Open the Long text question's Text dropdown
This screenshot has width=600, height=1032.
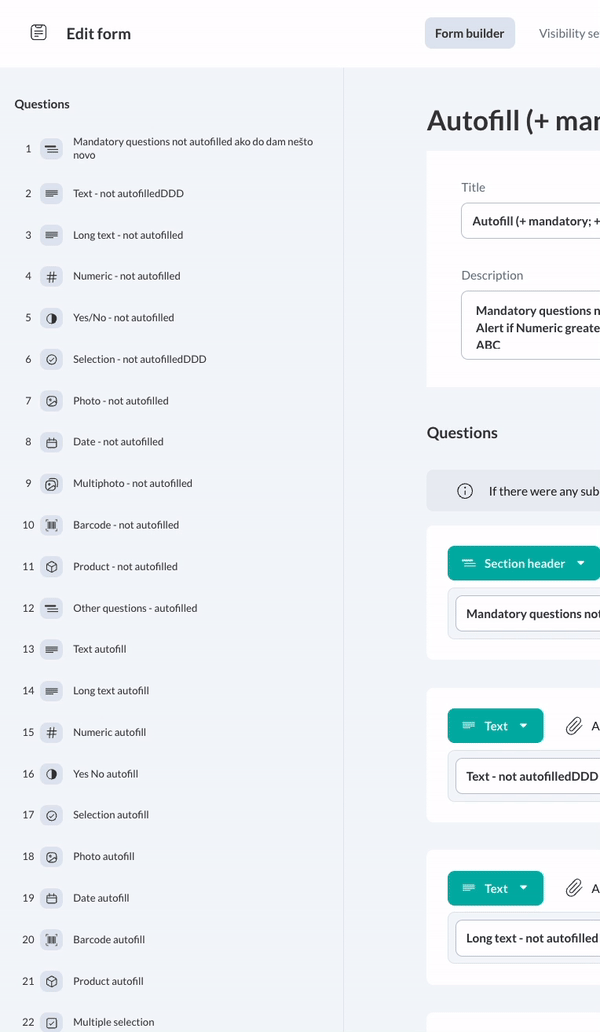click(496, 888)
